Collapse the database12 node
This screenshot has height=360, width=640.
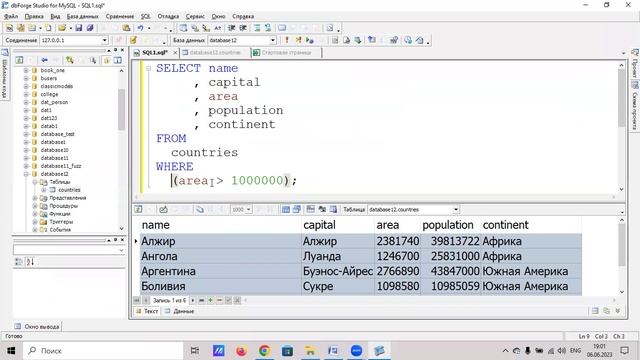tap(26, 174)
